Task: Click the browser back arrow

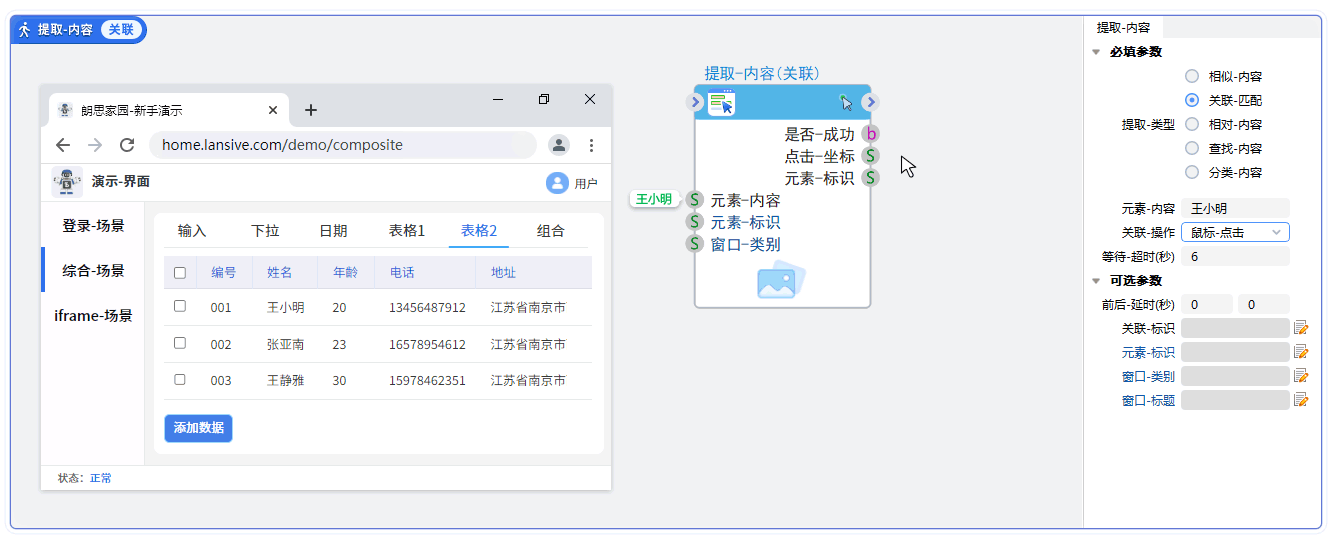Action: (63, 145)
